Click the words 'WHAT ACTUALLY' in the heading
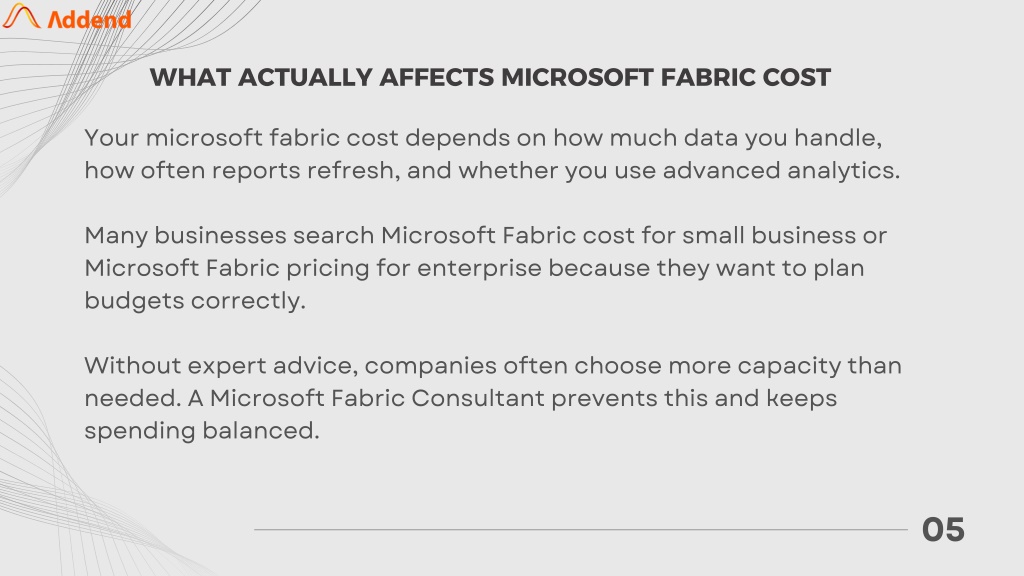Image resolution: width=1024 pixels, height=576 pixels. click(257, 78)
